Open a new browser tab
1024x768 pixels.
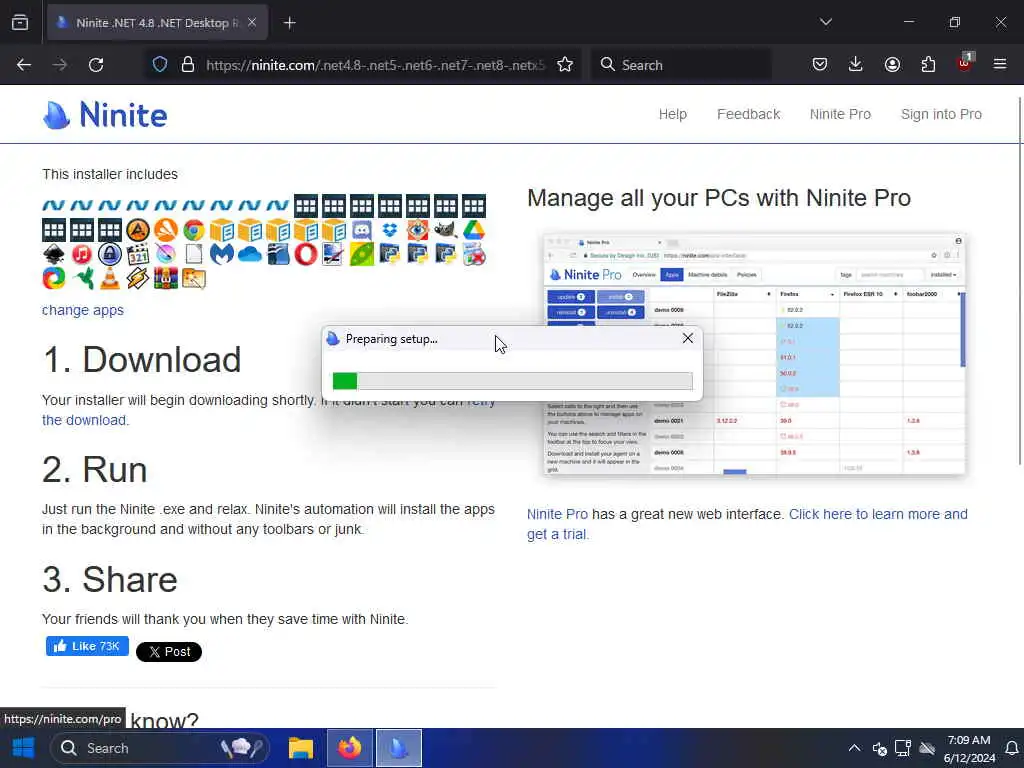point(289,23)
